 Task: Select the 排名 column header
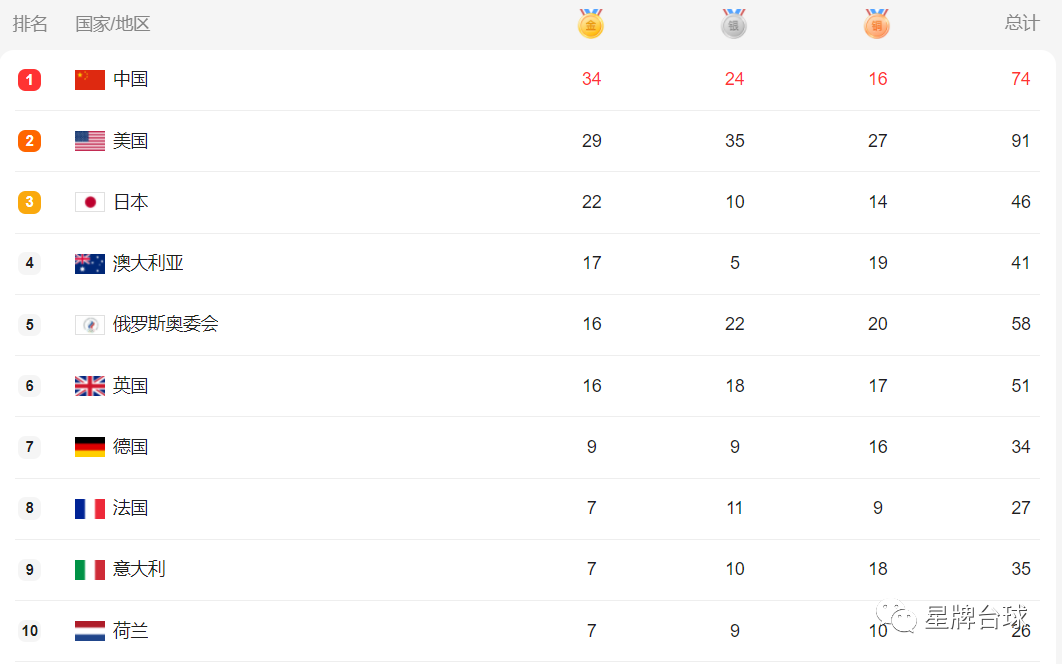coord(30,24)
